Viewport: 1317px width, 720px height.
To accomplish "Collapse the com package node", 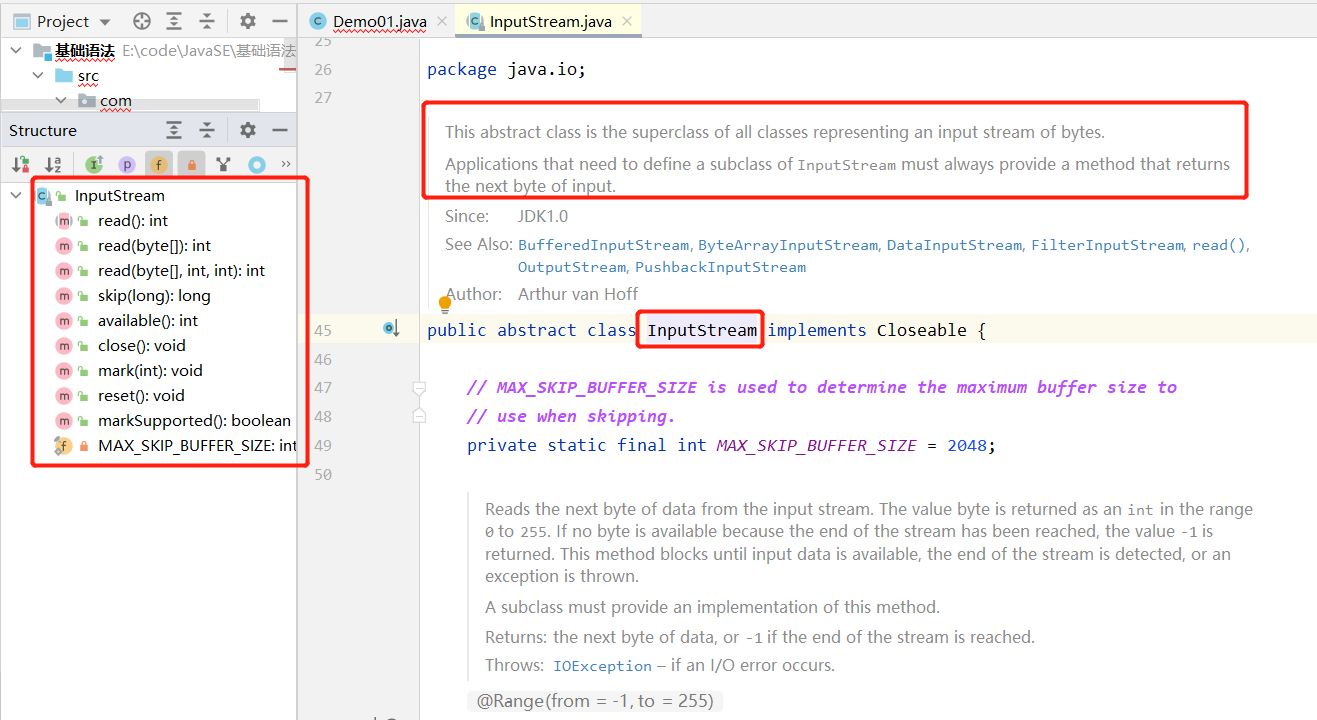I will point(61,100).
